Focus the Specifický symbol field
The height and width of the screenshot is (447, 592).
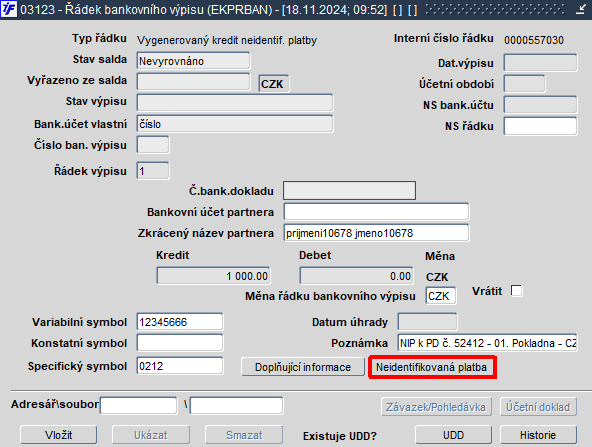point(180,366)
